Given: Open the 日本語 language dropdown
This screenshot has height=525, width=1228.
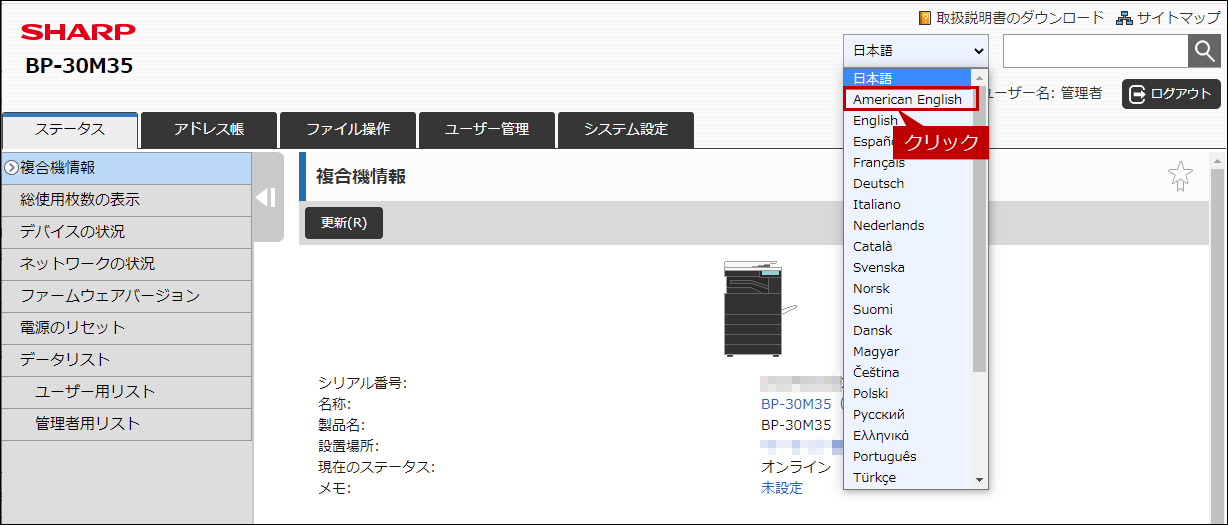Looking at the screenshot, I should pyautogui.click(x=916, y=51).
